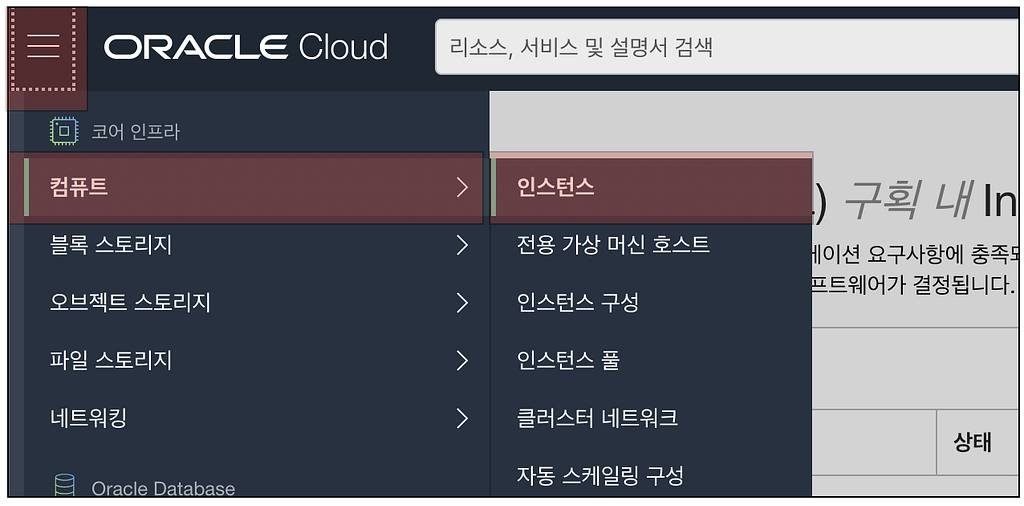Open 인스턴스 구성 submenu entry
The image size is (1024, 506).
[x=651, y=303]
